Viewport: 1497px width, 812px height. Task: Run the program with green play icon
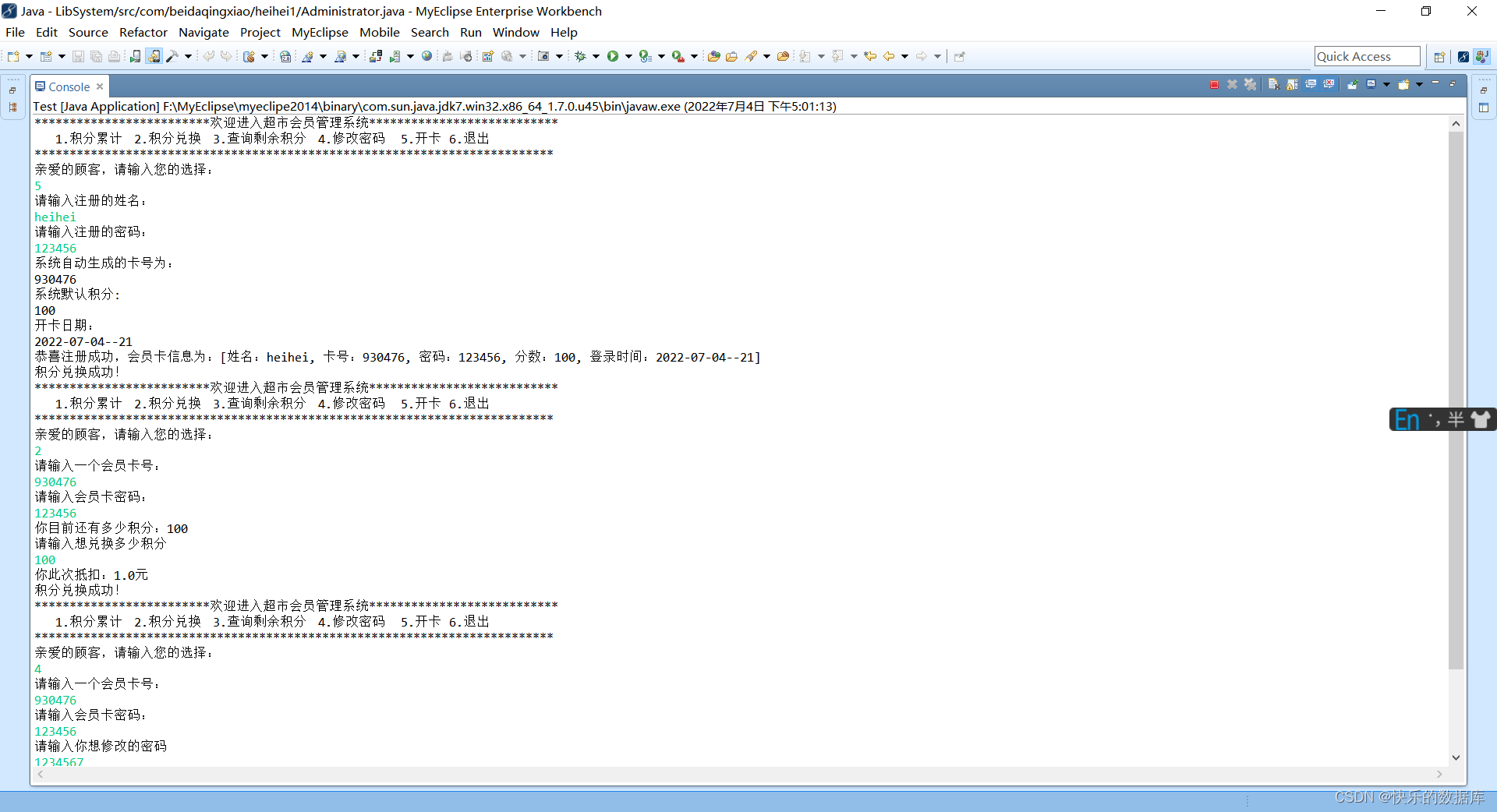(613, 56)
